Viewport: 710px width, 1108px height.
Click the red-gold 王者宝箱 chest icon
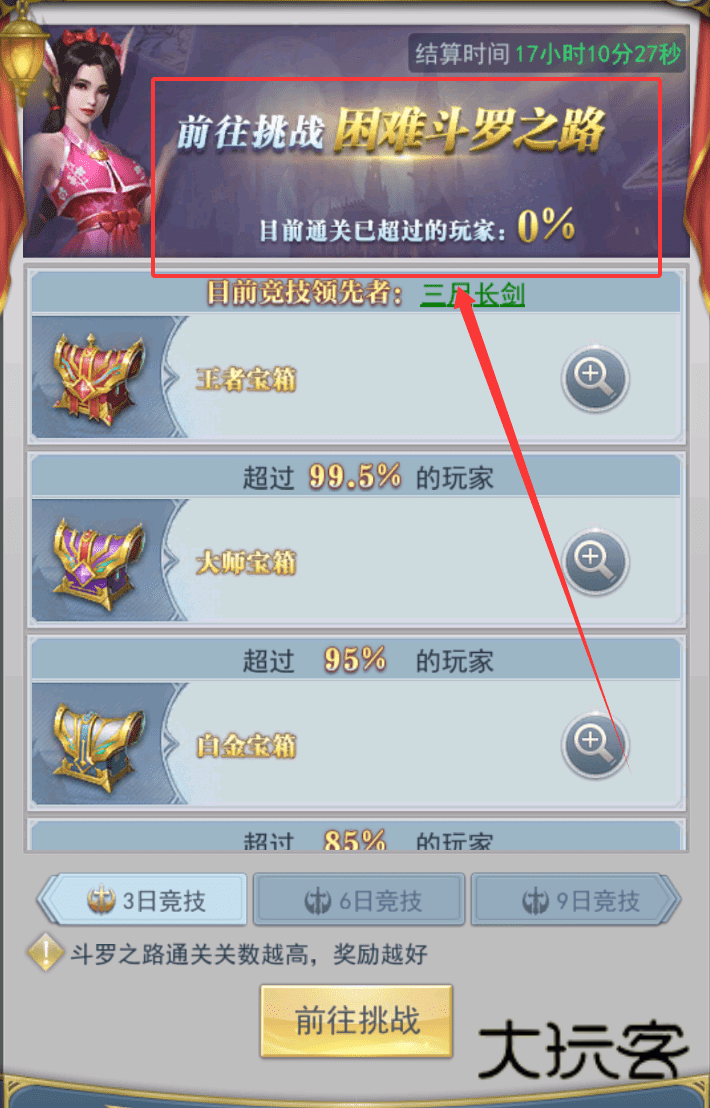pyautogui.click(x=98, y=379)
